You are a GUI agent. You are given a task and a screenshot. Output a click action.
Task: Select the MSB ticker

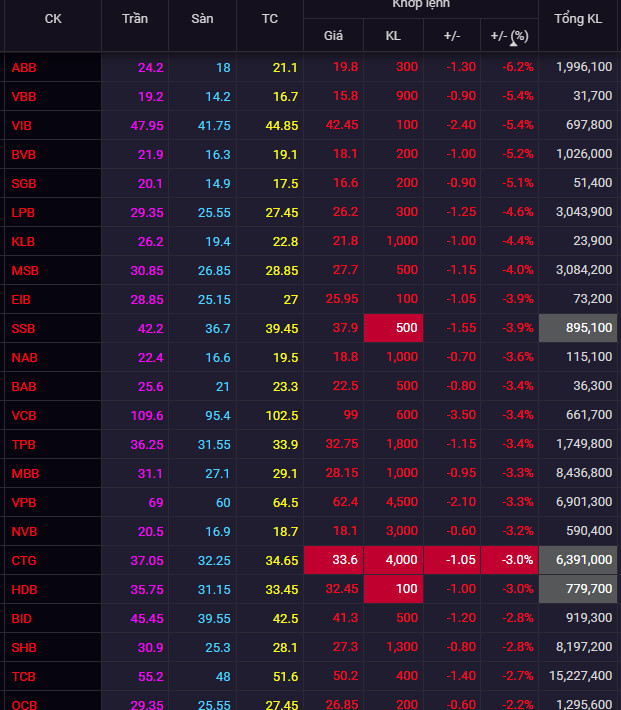click(x=25, y=271)
